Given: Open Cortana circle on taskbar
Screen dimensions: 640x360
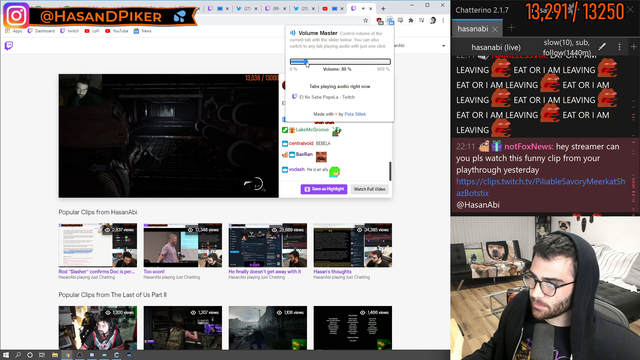Looking at the screenshot, I should point(30,355).
